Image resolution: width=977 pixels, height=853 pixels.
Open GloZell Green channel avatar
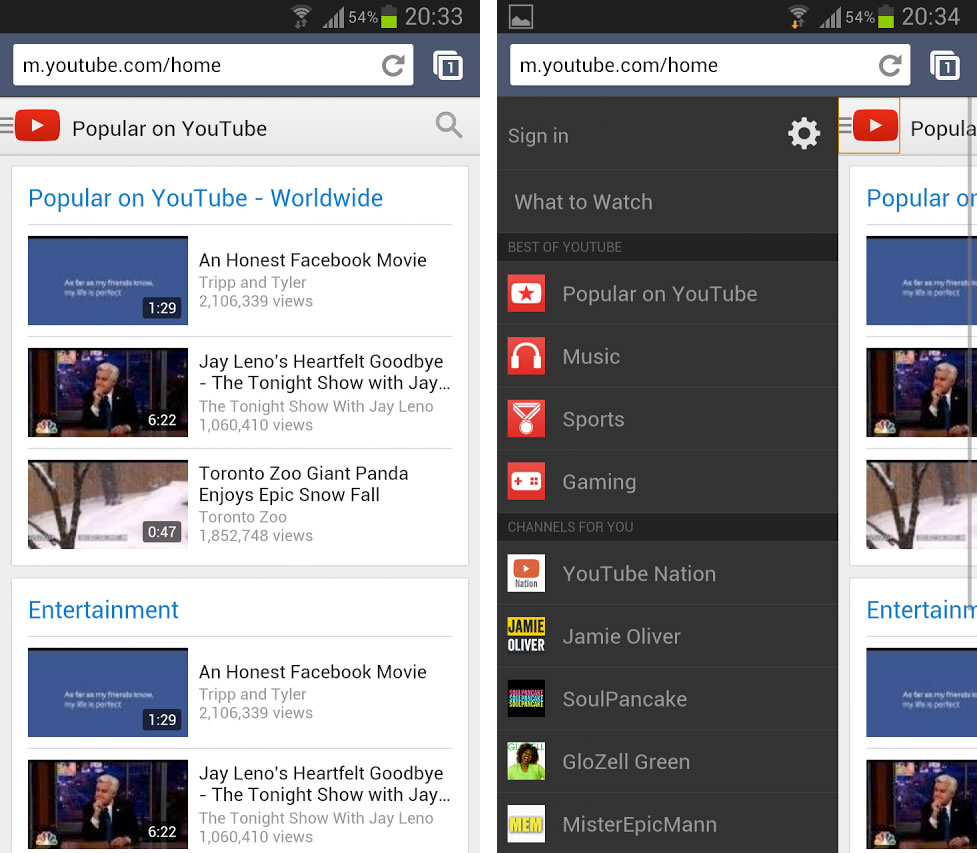point(526,761)
